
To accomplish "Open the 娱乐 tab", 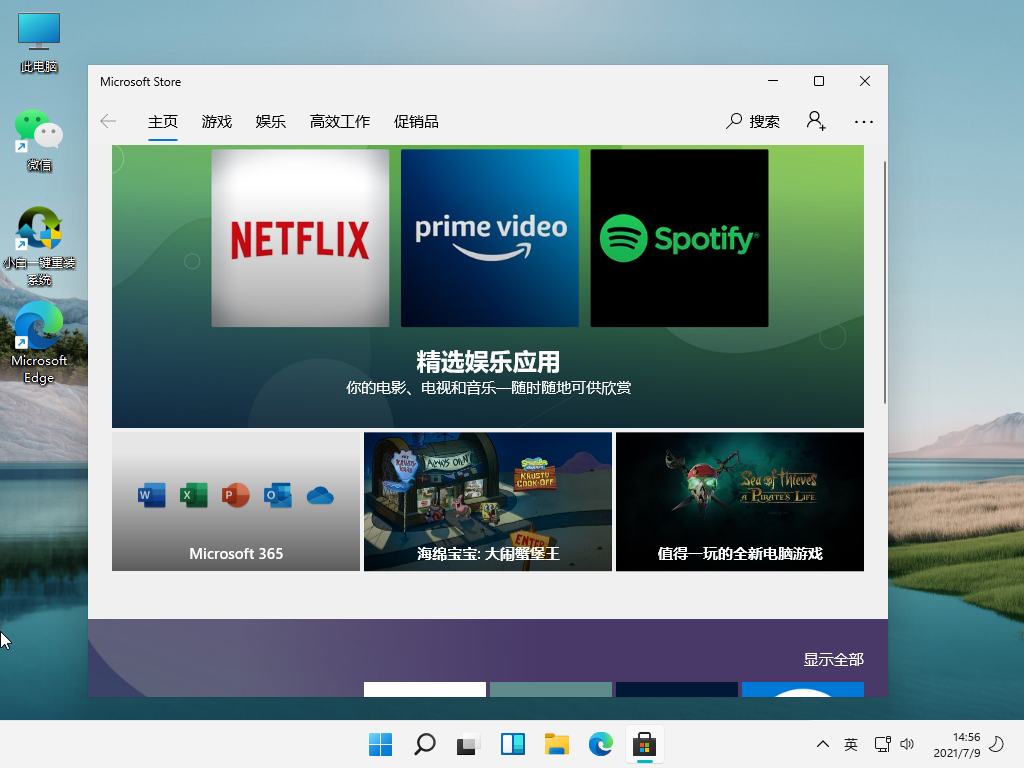I will pyautogui.click(x=270, y=122).
